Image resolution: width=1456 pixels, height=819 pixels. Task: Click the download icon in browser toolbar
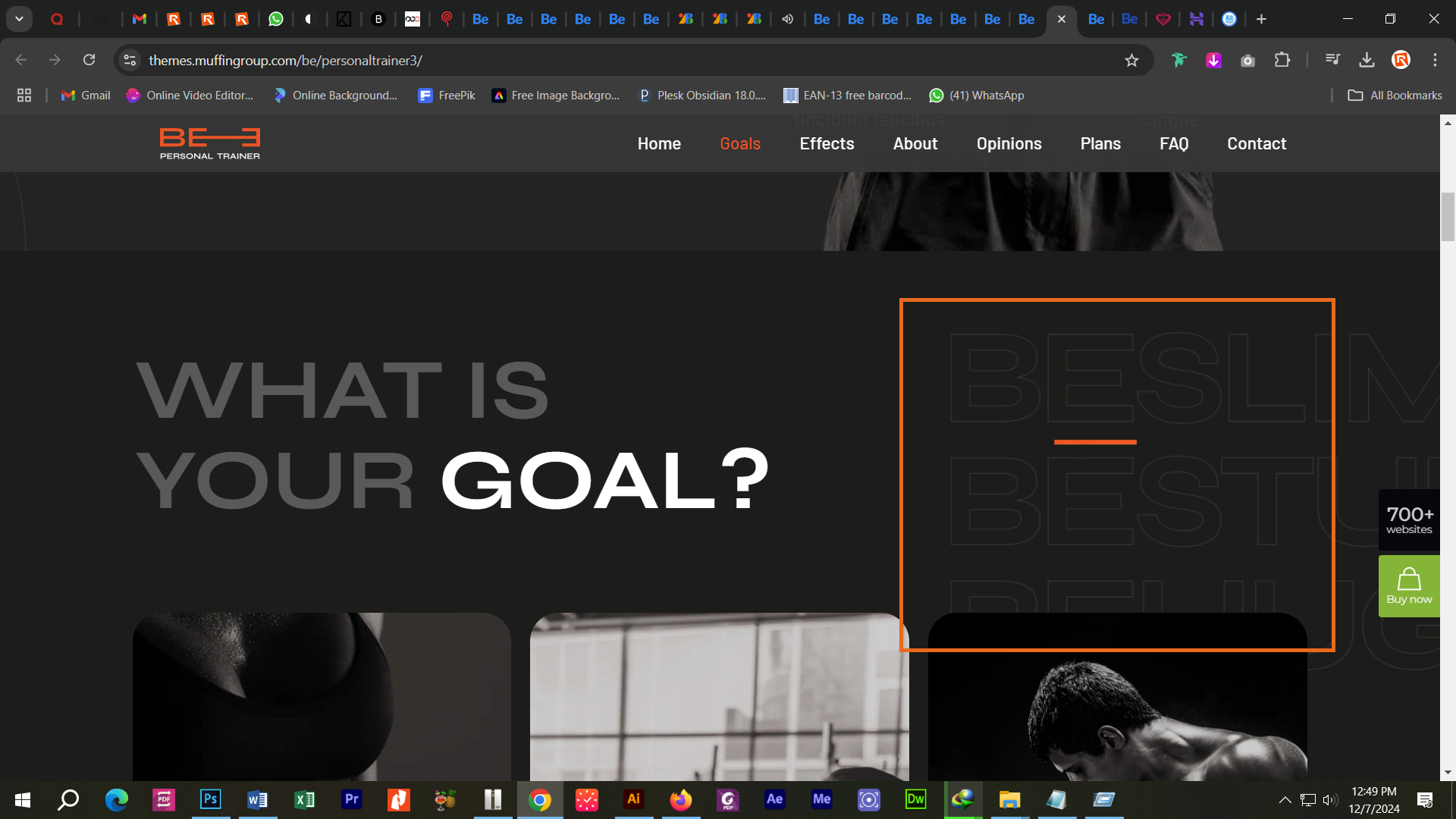click(1367, 60)
